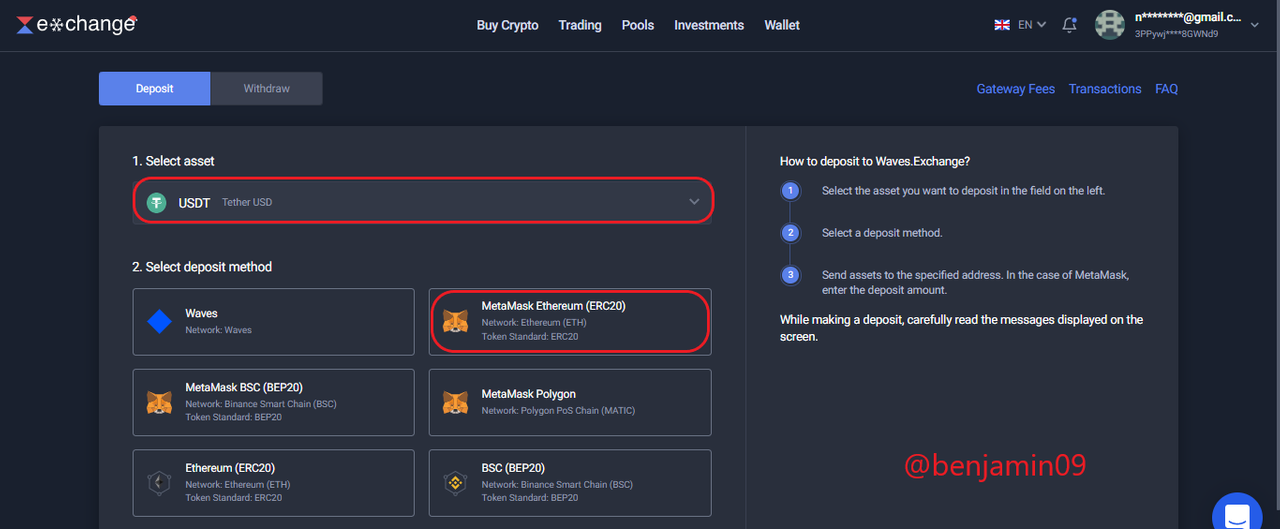Screen dimensions: 1280x529
Task: Open the Trading menu
Action: point(580,25)
